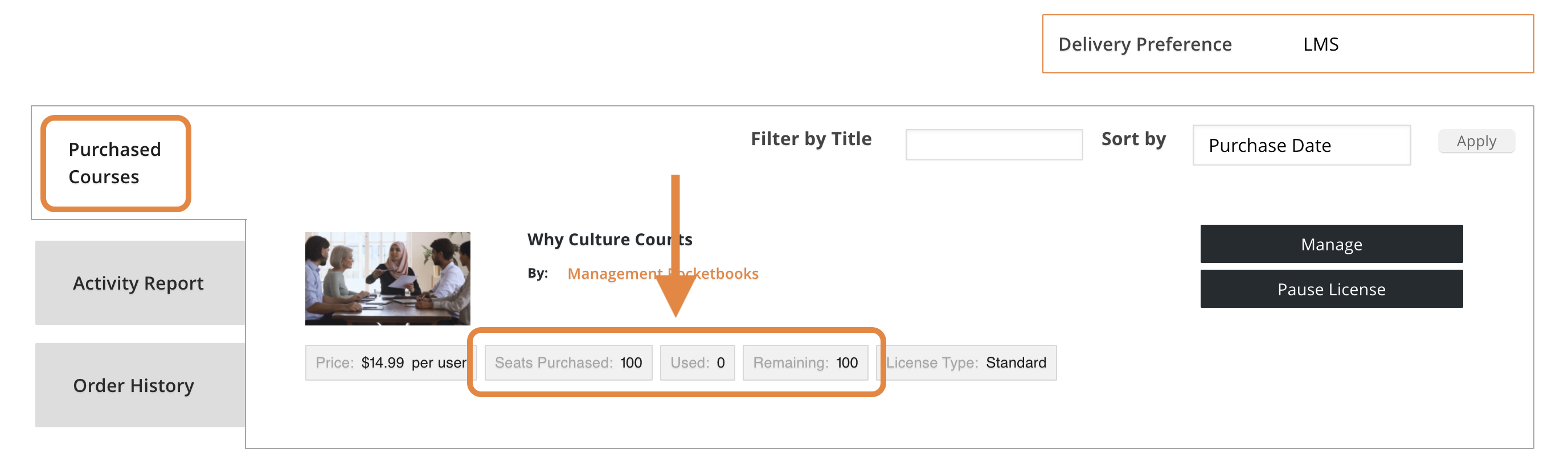
Task: Click the Sort by label
Action: coord(1133,139)
